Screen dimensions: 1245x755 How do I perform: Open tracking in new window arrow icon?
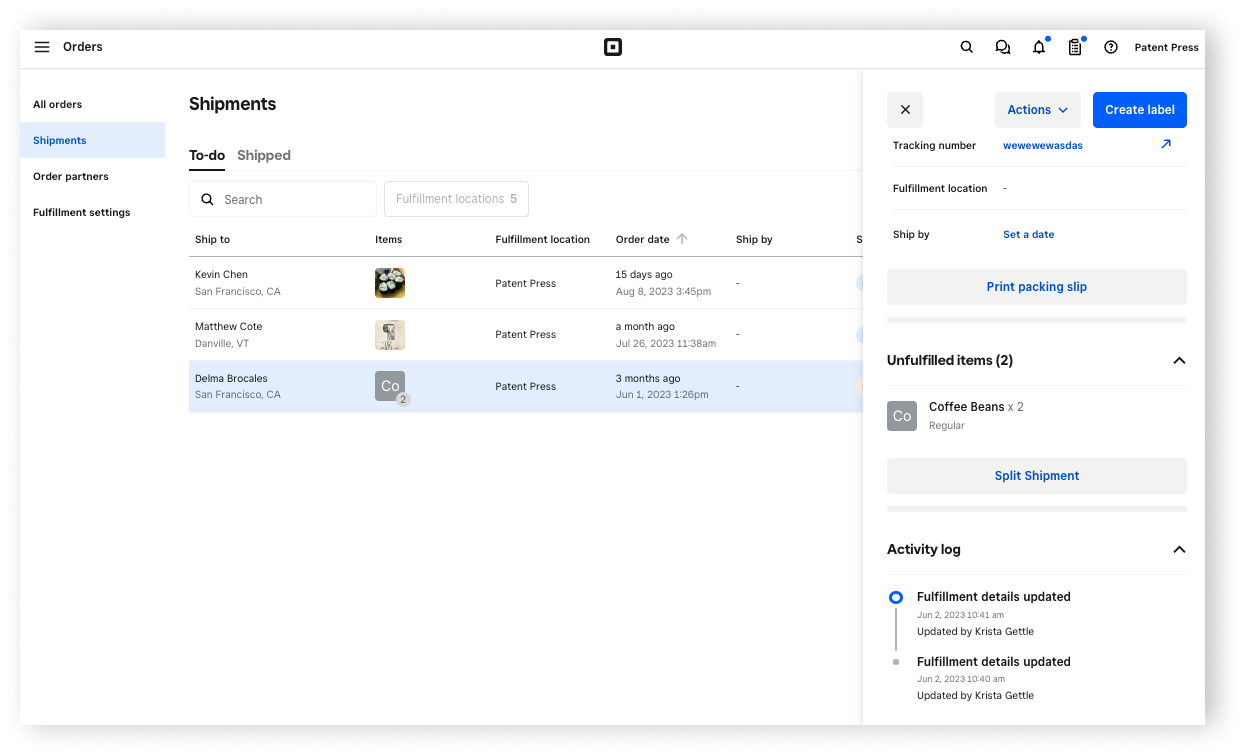click(1165, 145)
